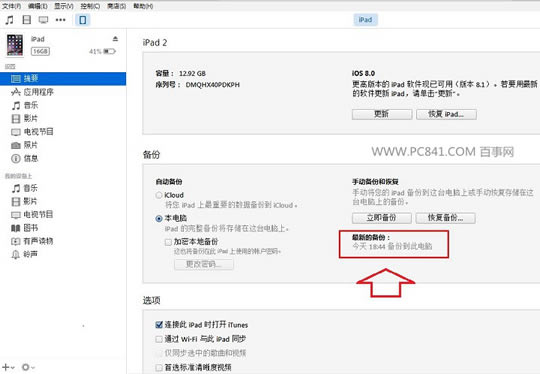Uncheck 连接此 iPad 时打开 iTunes

tap(159, 325)
